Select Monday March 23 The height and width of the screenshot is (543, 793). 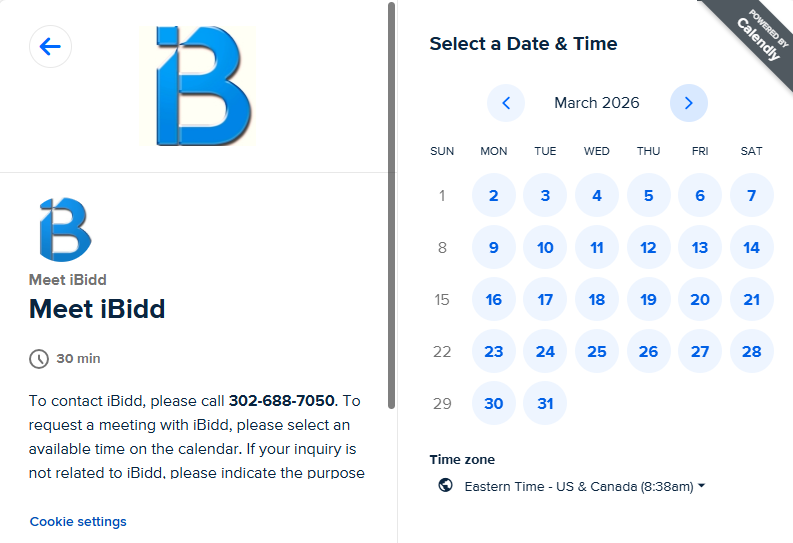pos(494,352)
